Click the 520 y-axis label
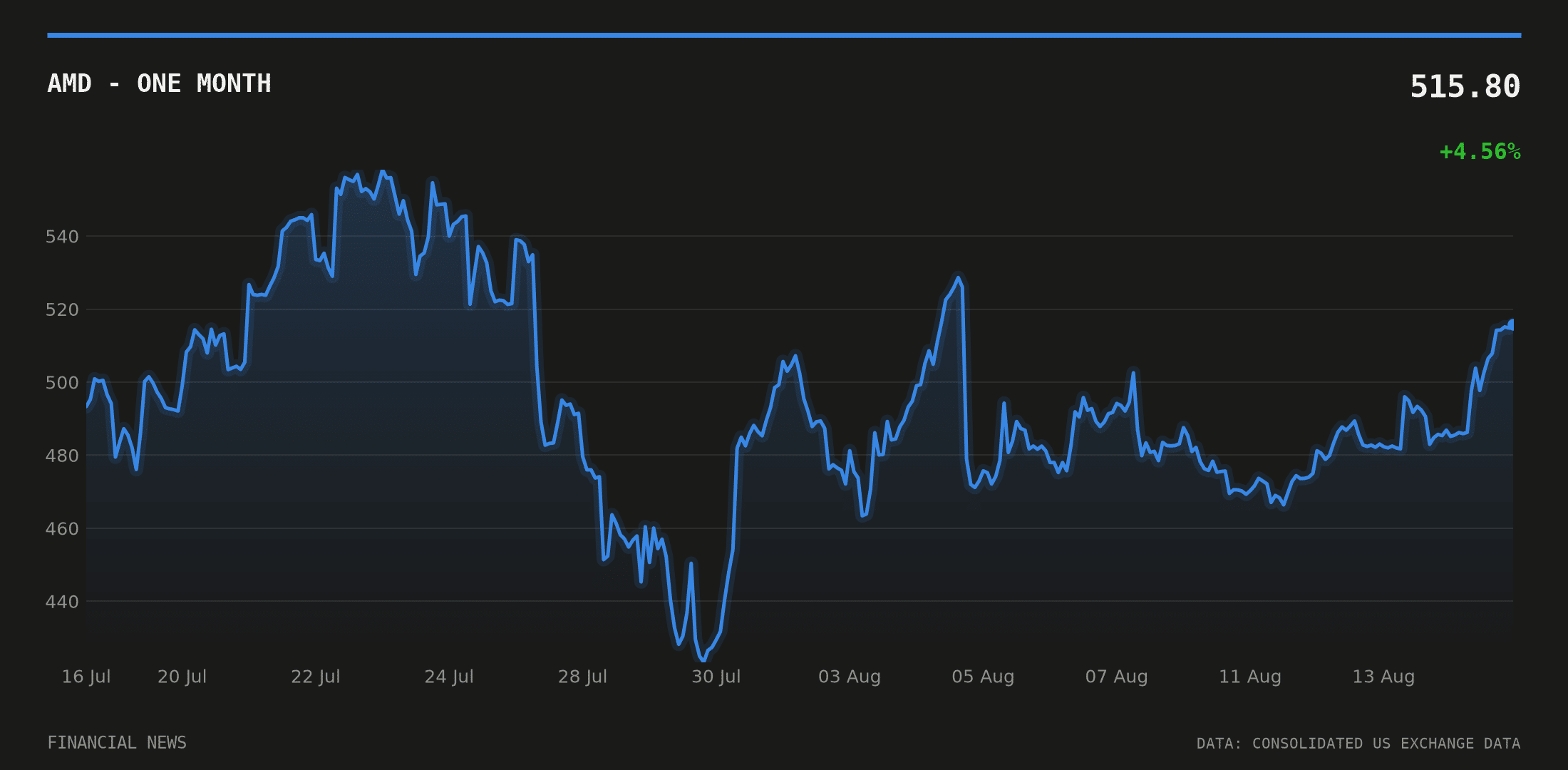 coord(62,309)
